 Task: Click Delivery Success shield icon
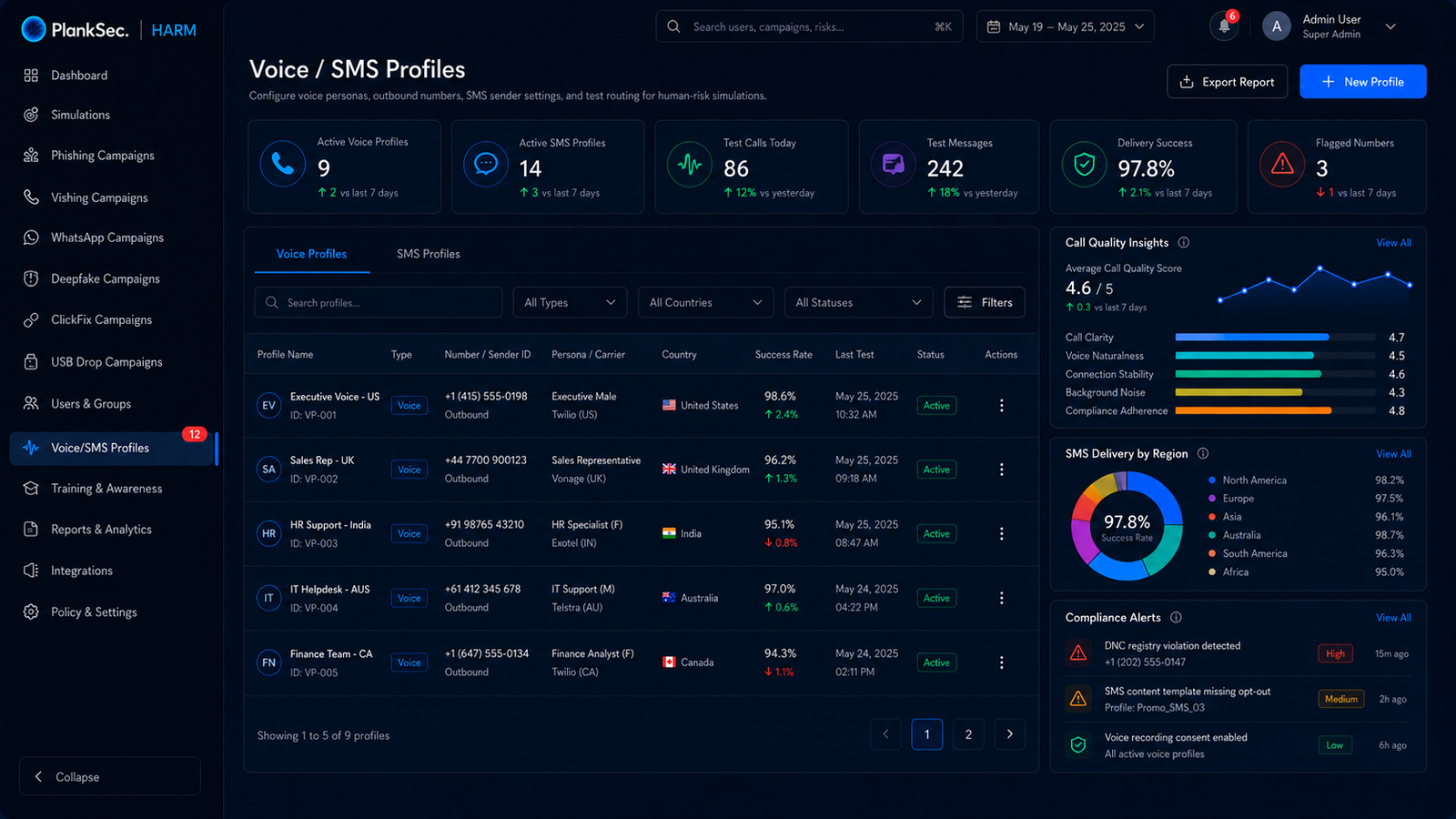(x=1084, y=164)
